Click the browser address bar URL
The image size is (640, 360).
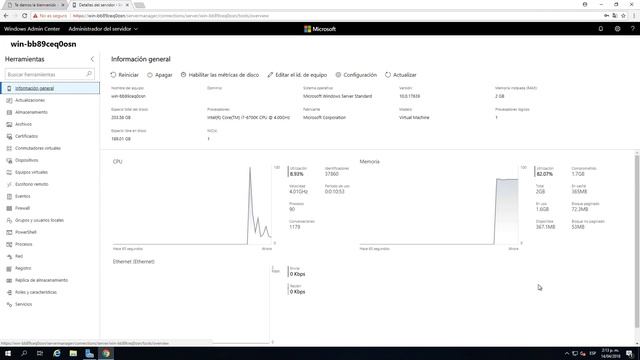tap(171, 16)
